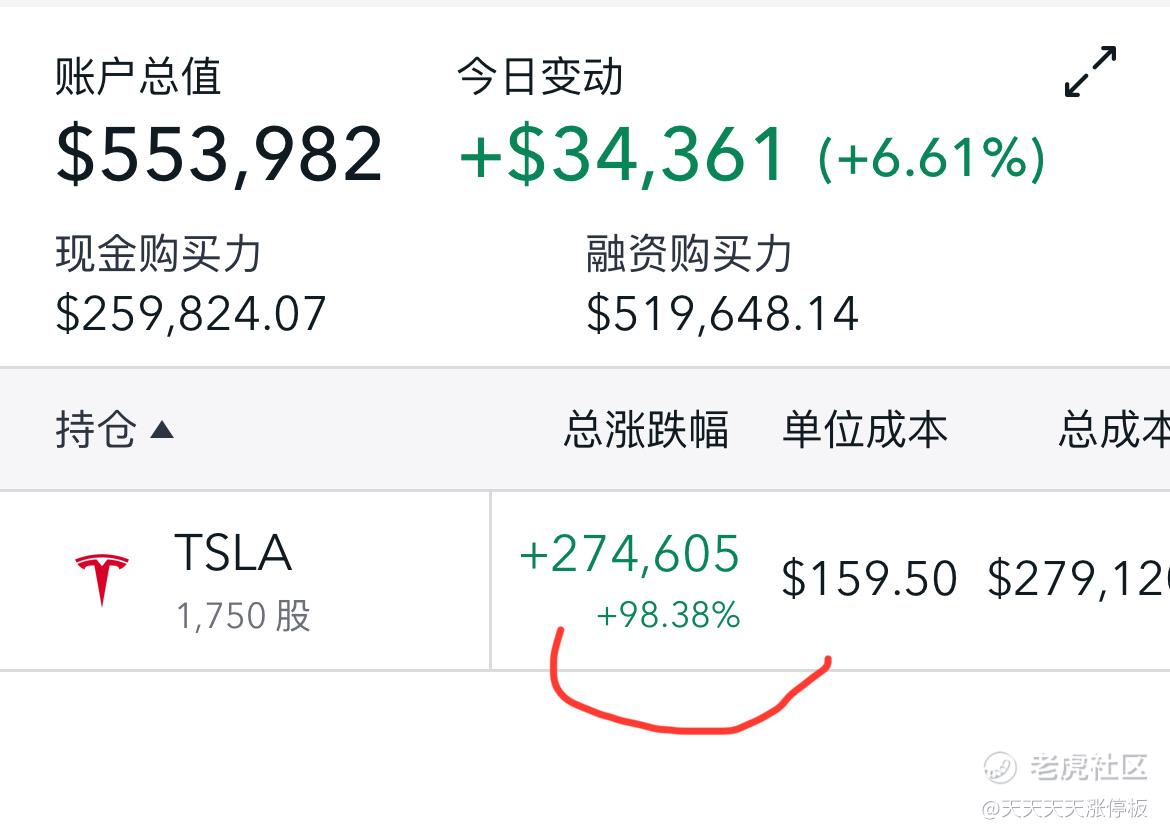Image resolution: width=1170 pixels, height=835 pixels.
Task: Sort by 总涨跌幅 column header
Action: 646,430
